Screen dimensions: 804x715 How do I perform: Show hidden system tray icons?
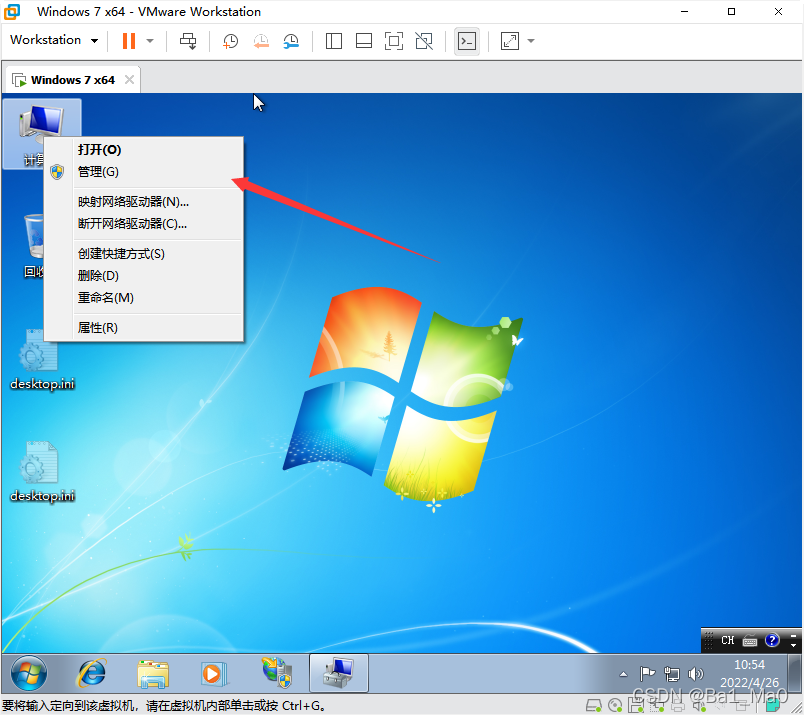[x=624, y=674]
